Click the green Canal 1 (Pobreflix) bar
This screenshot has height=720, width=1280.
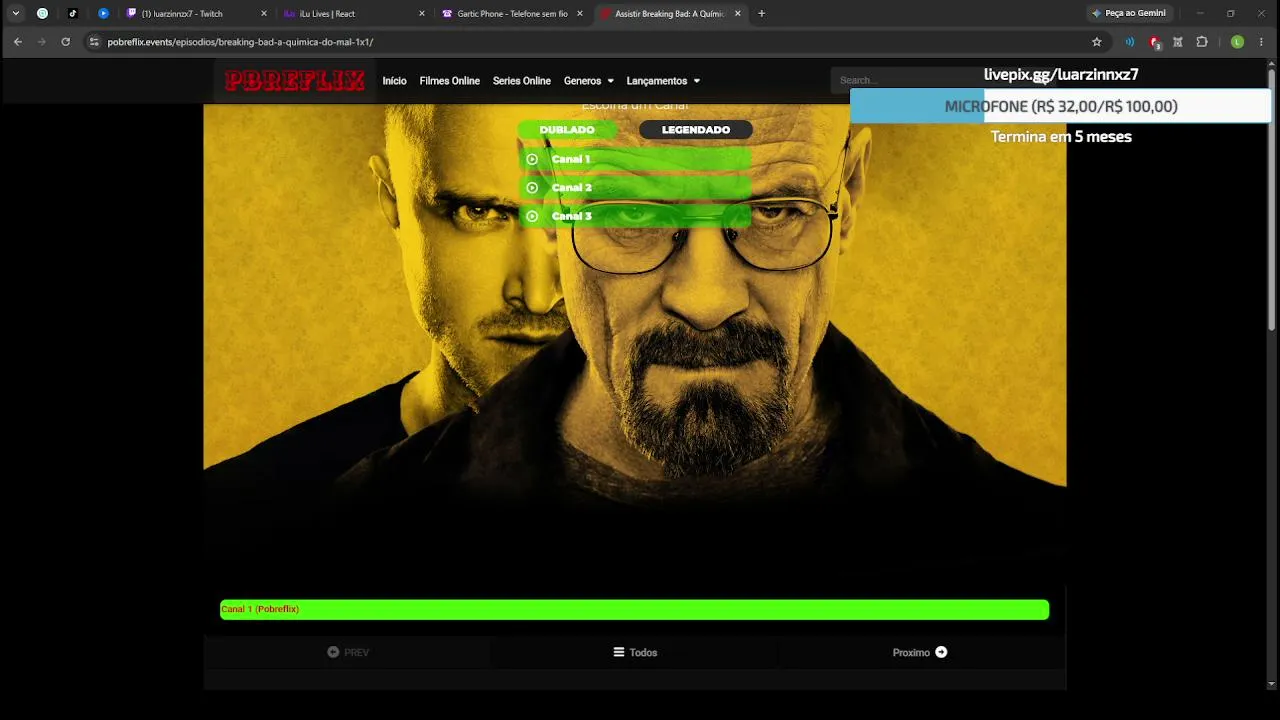pos(634,610)
